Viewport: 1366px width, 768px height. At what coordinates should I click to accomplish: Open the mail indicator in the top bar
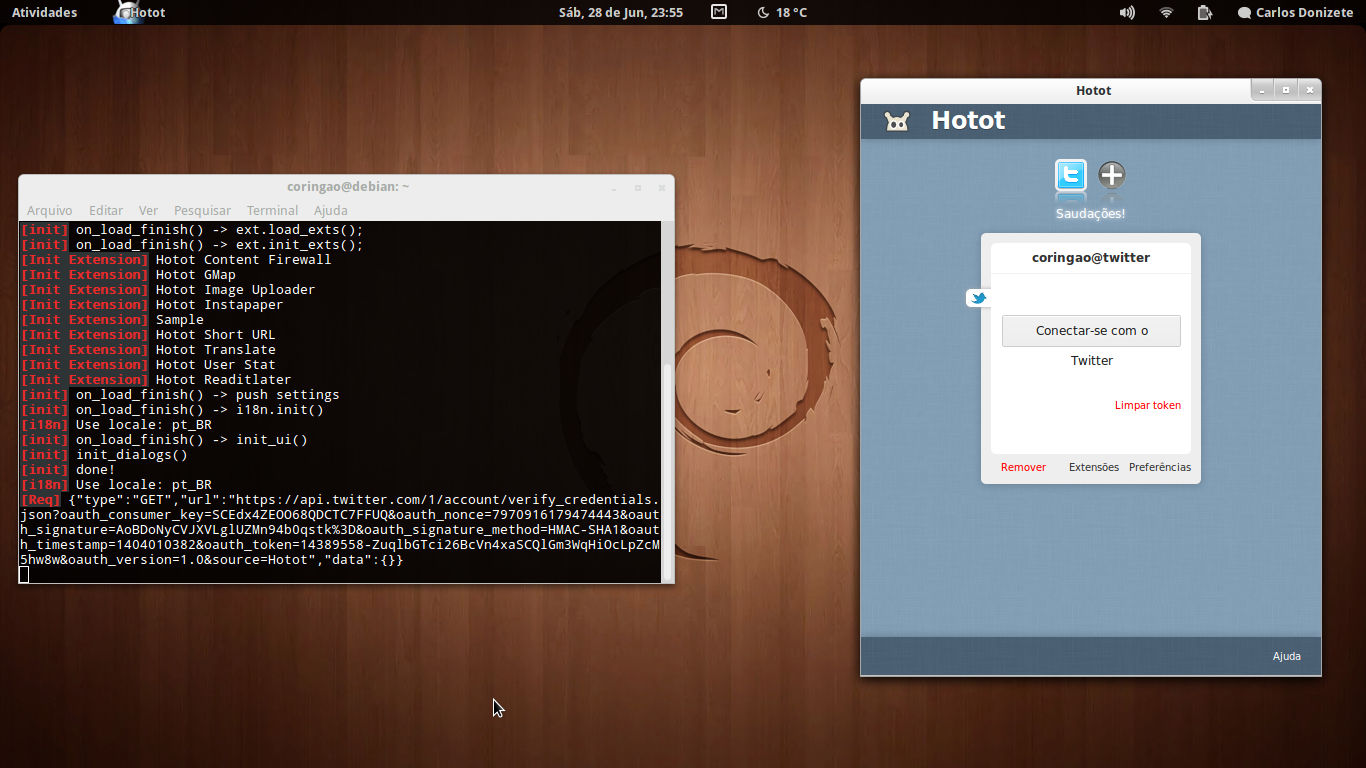719,12
